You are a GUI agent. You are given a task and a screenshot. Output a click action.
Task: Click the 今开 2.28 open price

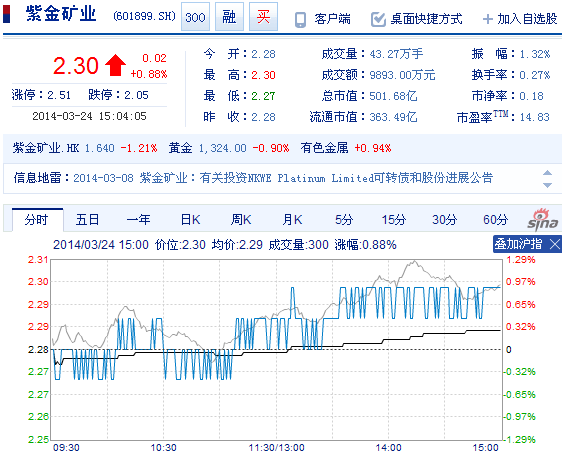tap(263, 54)
